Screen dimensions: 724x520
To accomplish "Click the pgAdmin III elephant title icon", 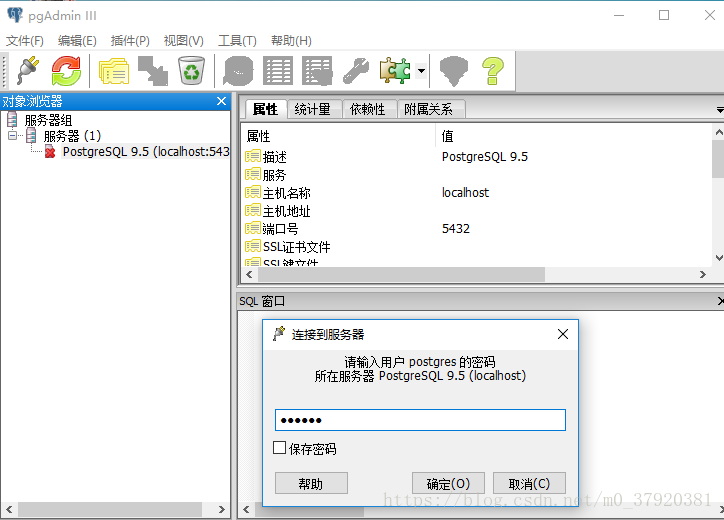I will pos(15,15).
